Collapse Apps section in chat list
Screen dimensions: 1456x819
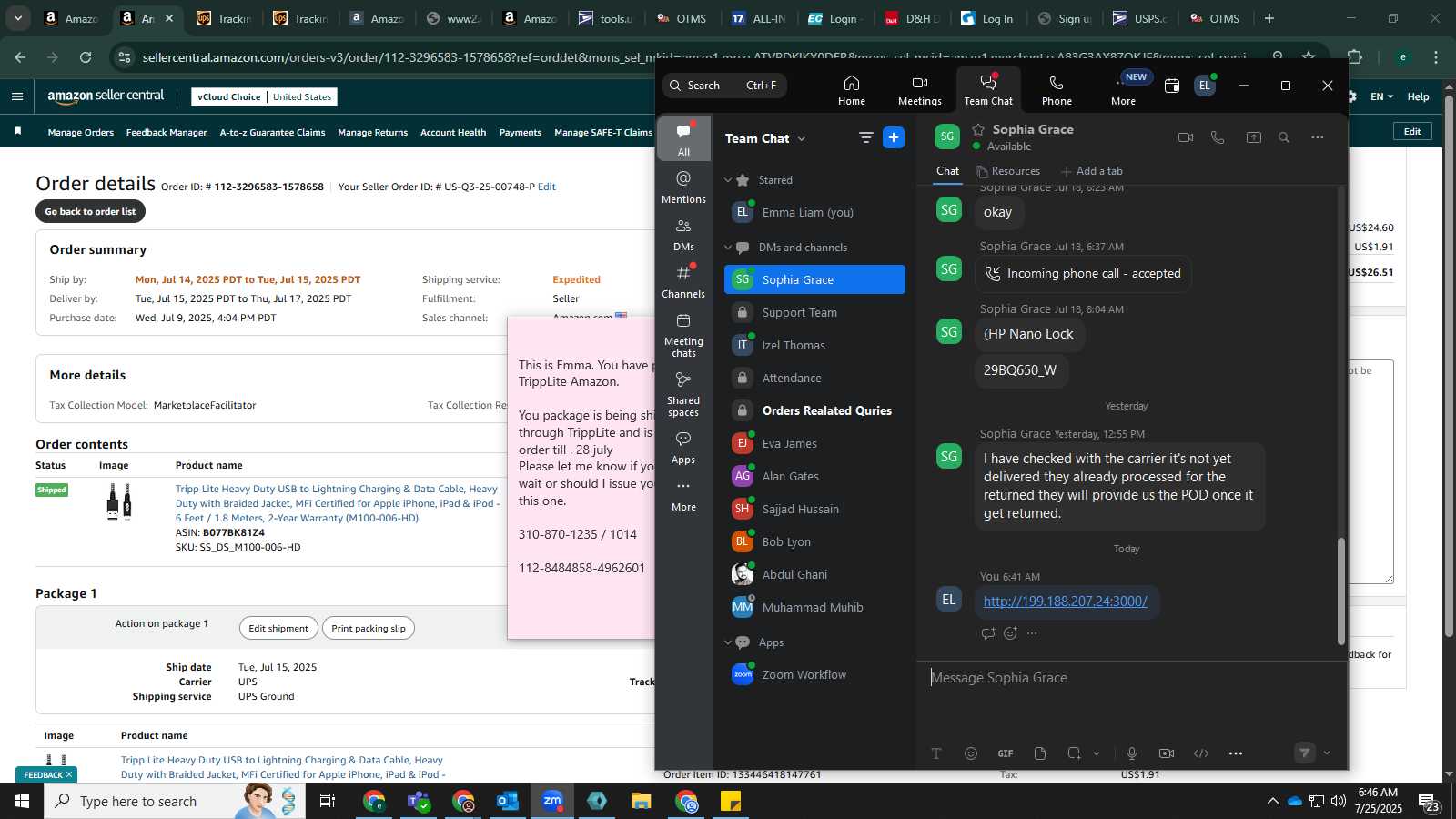click(728, 642)
